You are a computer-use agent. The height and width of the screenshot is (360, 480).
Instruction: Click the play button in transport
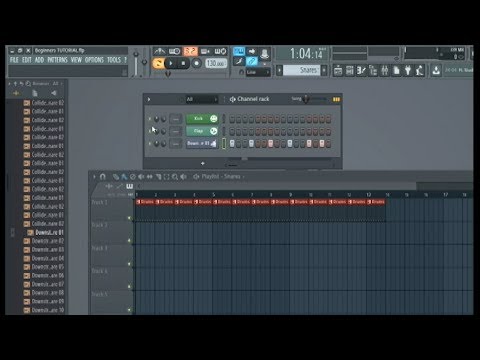click(171, 63)
